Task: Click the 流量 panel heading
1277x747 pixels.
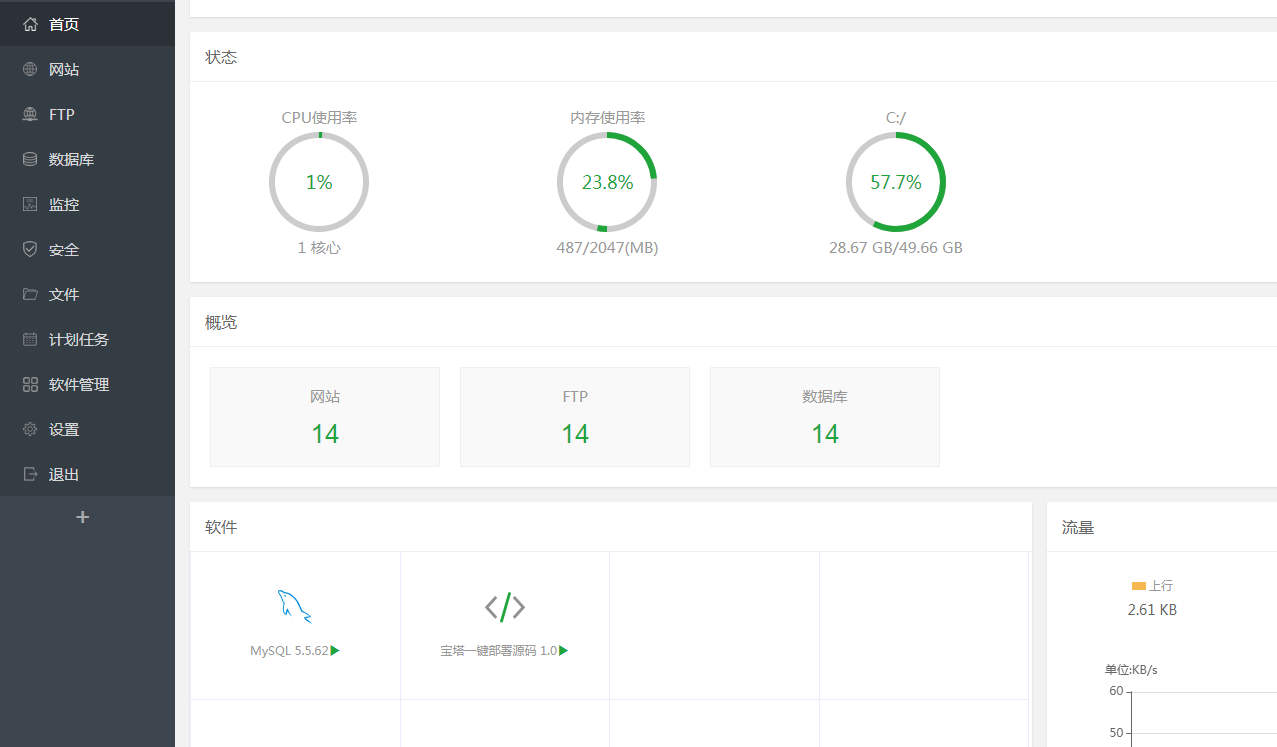Action: pos(1078,527)
